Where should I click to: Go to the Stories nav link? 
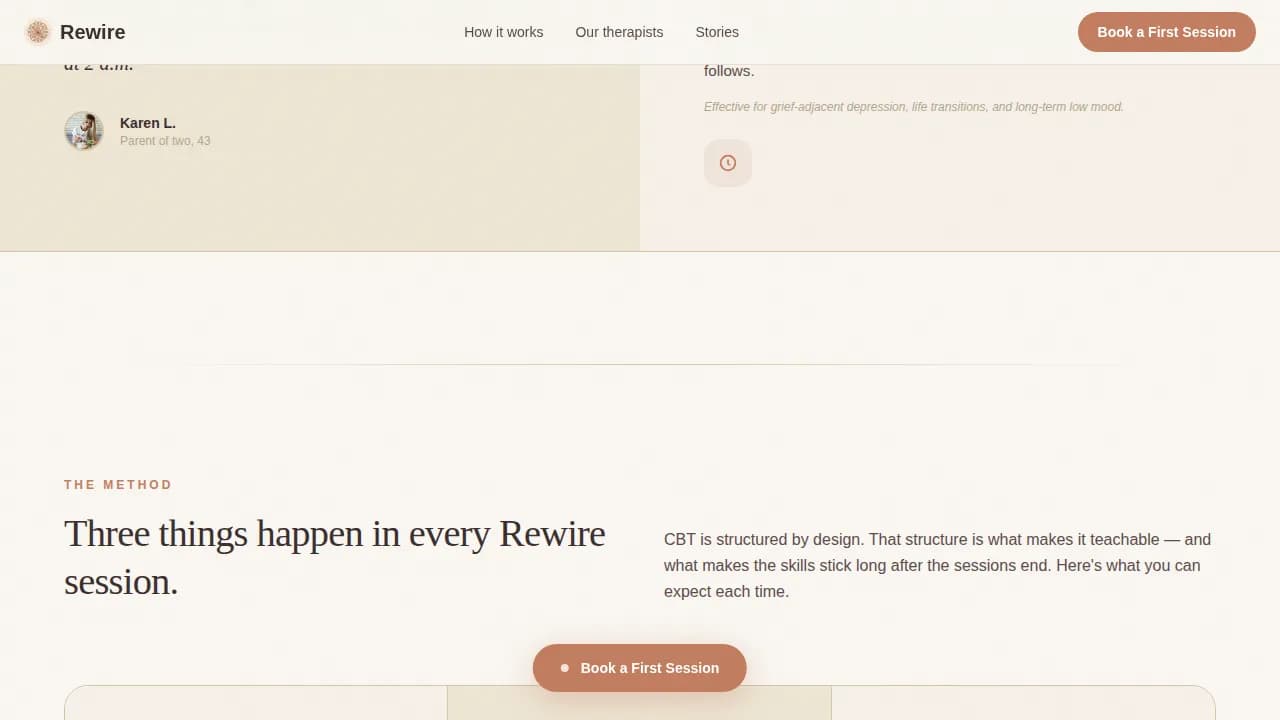pos(717,32)
